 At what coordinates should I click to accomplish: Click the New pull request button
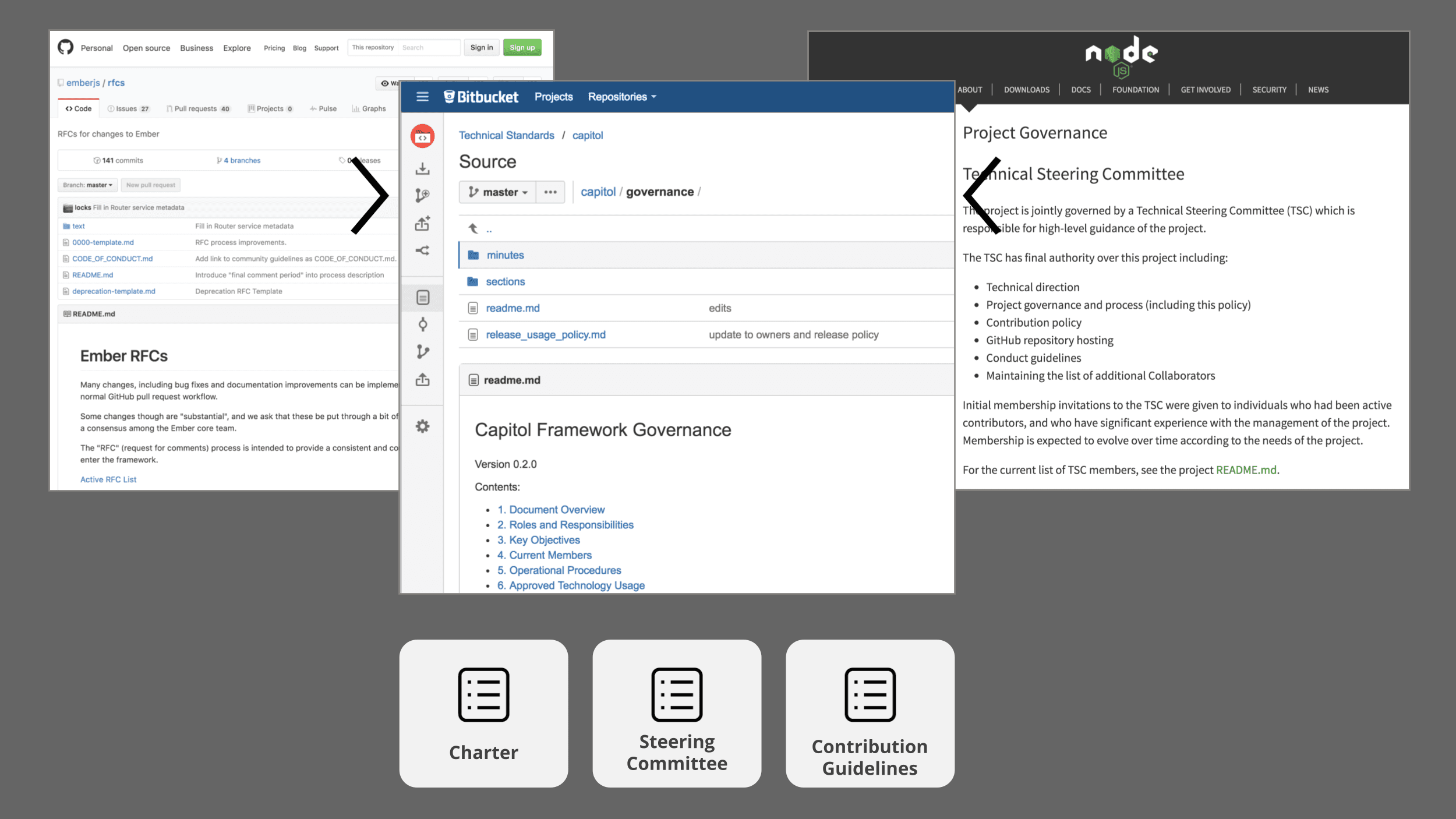pos(150,185)
